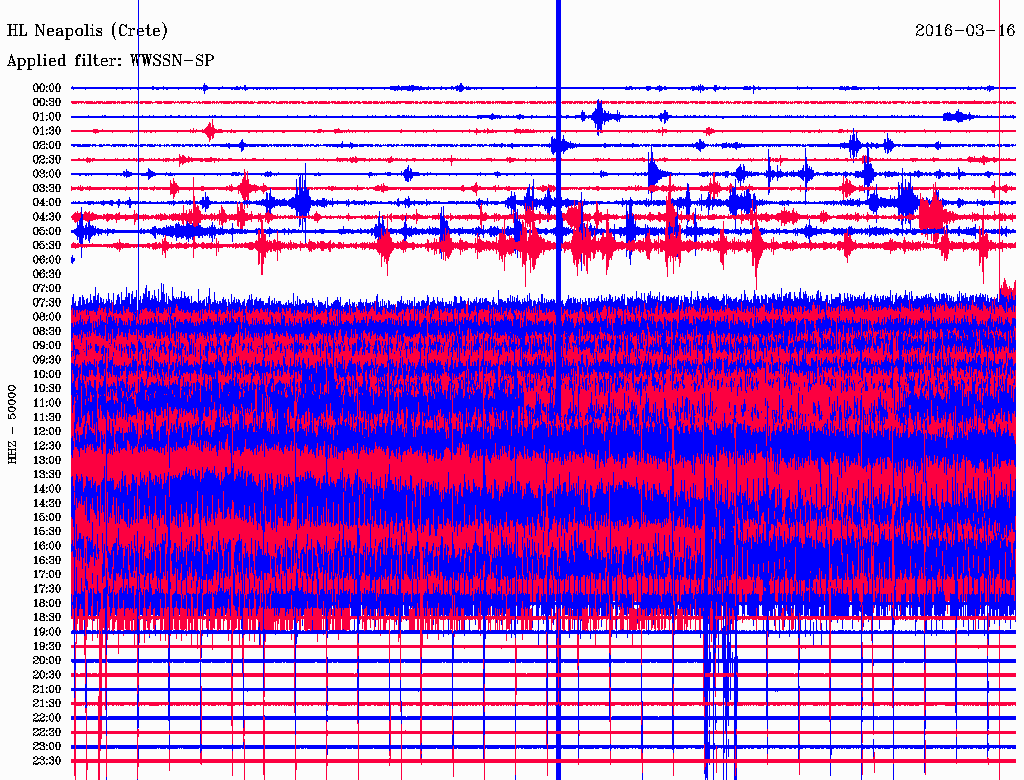This screenshot has width=1024, height=780.
Task: Click the 01:30 time row label
Action: tap(47, 131)
